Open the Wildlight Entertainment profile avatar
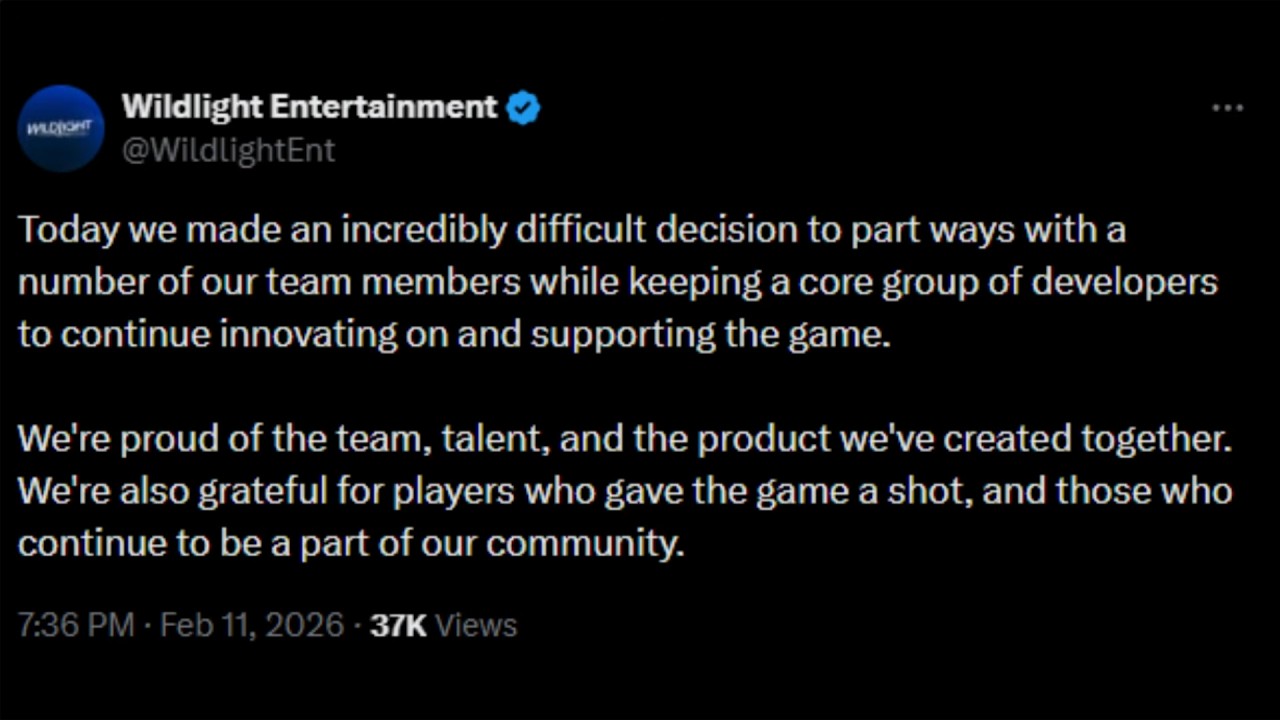This screenshot has width=1280, height=720. point(61,128)
